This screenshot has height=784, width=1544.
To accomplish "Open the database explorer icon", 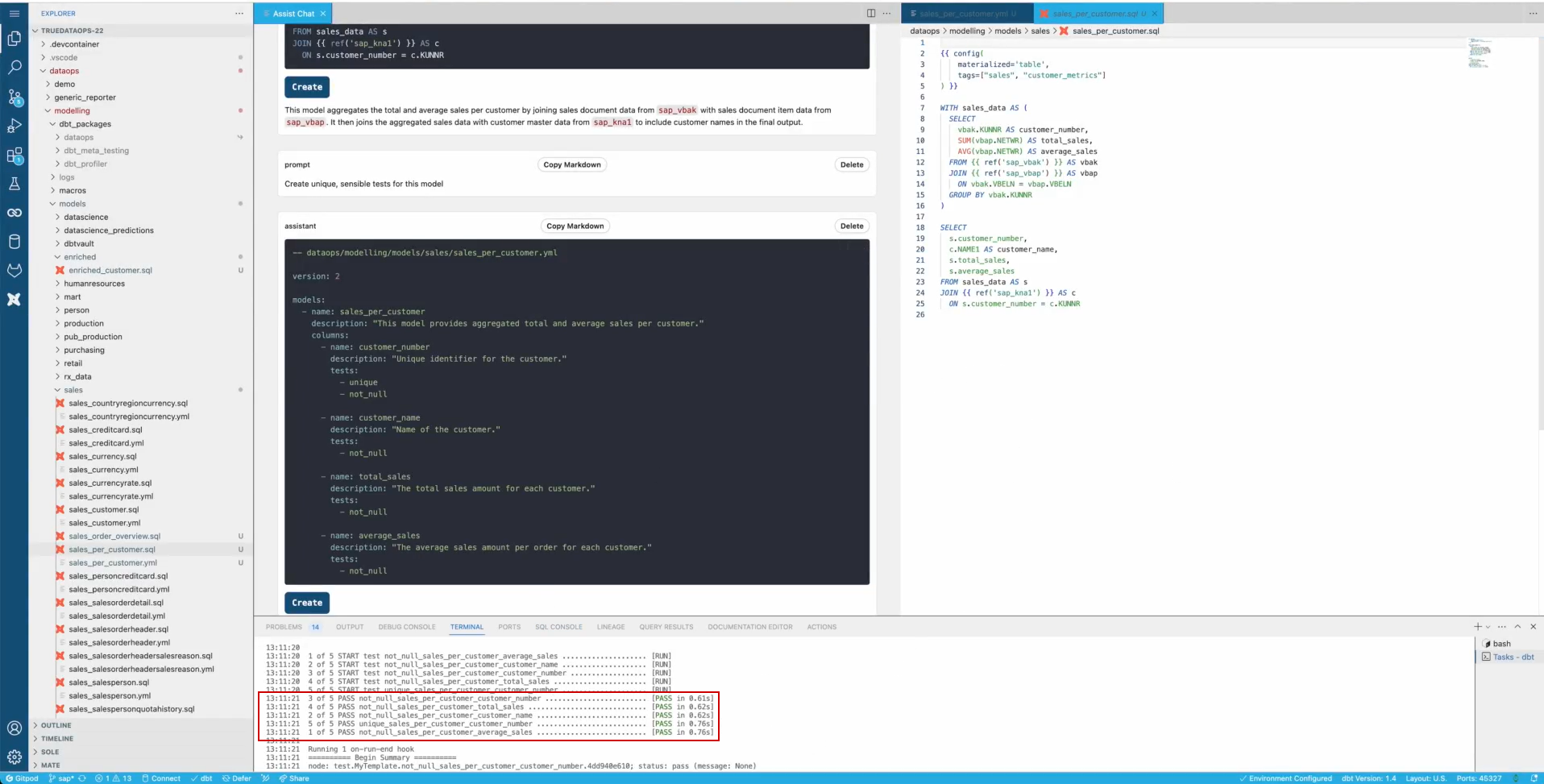I will tap(15, 242).
